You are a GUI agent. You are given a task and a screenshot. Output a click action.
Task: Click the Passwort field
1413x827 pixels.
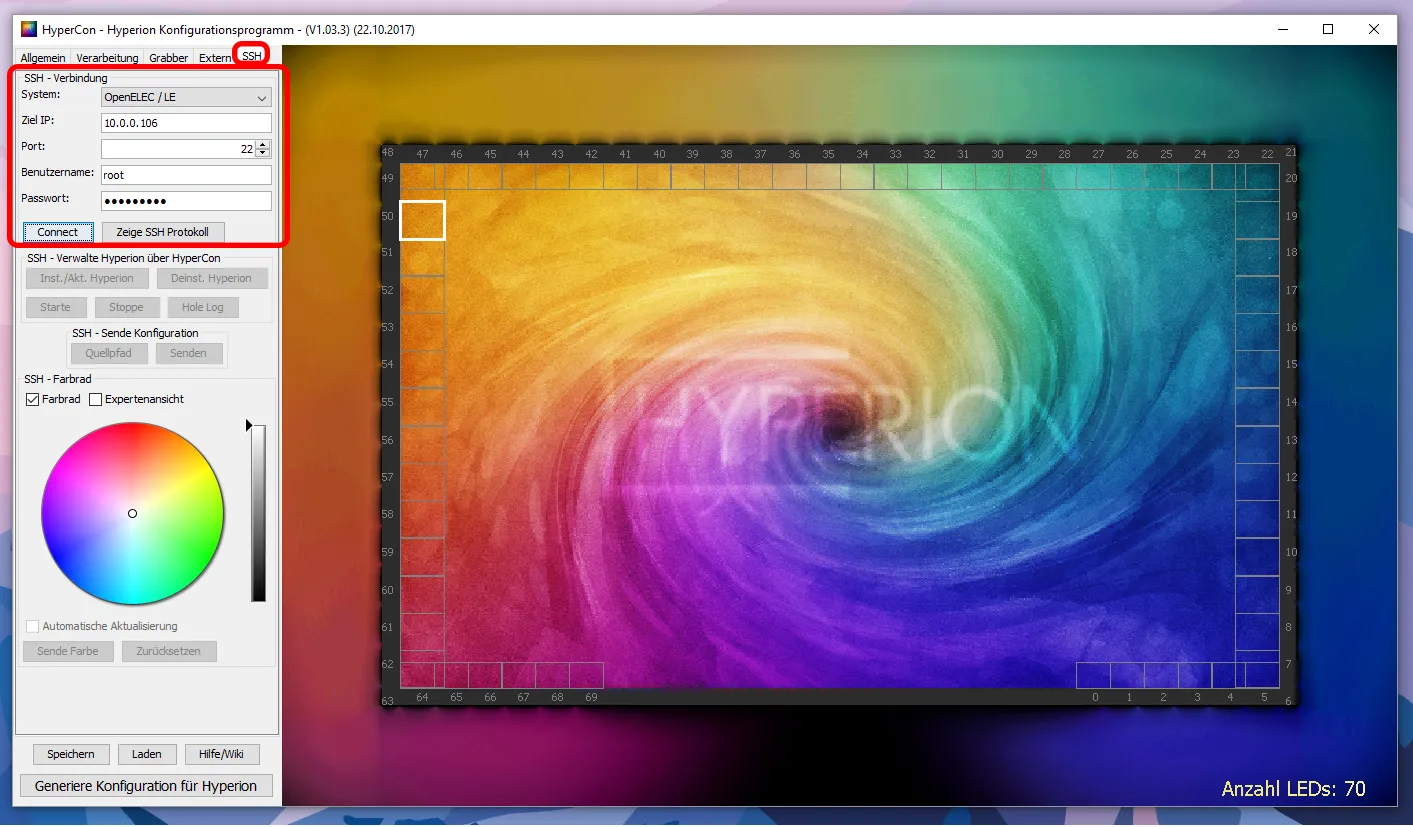186,201
